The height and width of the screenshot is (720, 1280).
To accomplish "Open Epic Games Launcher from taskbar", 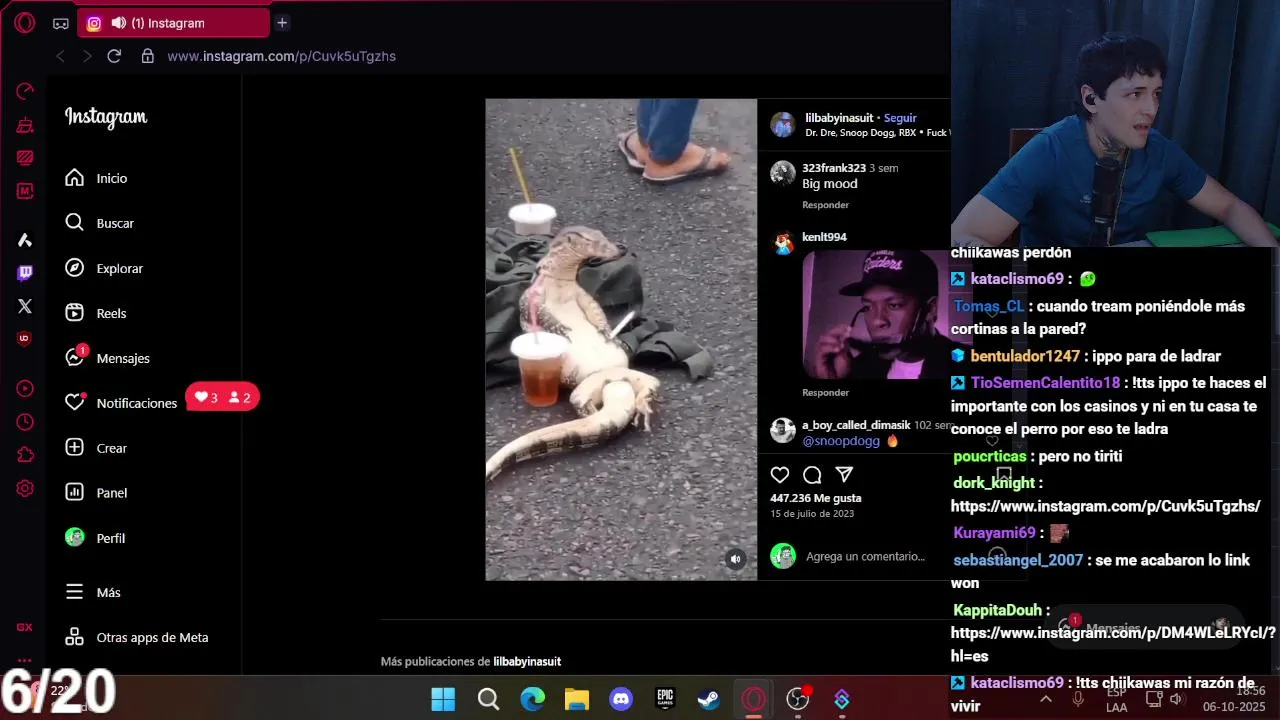I will pos(665,699).
